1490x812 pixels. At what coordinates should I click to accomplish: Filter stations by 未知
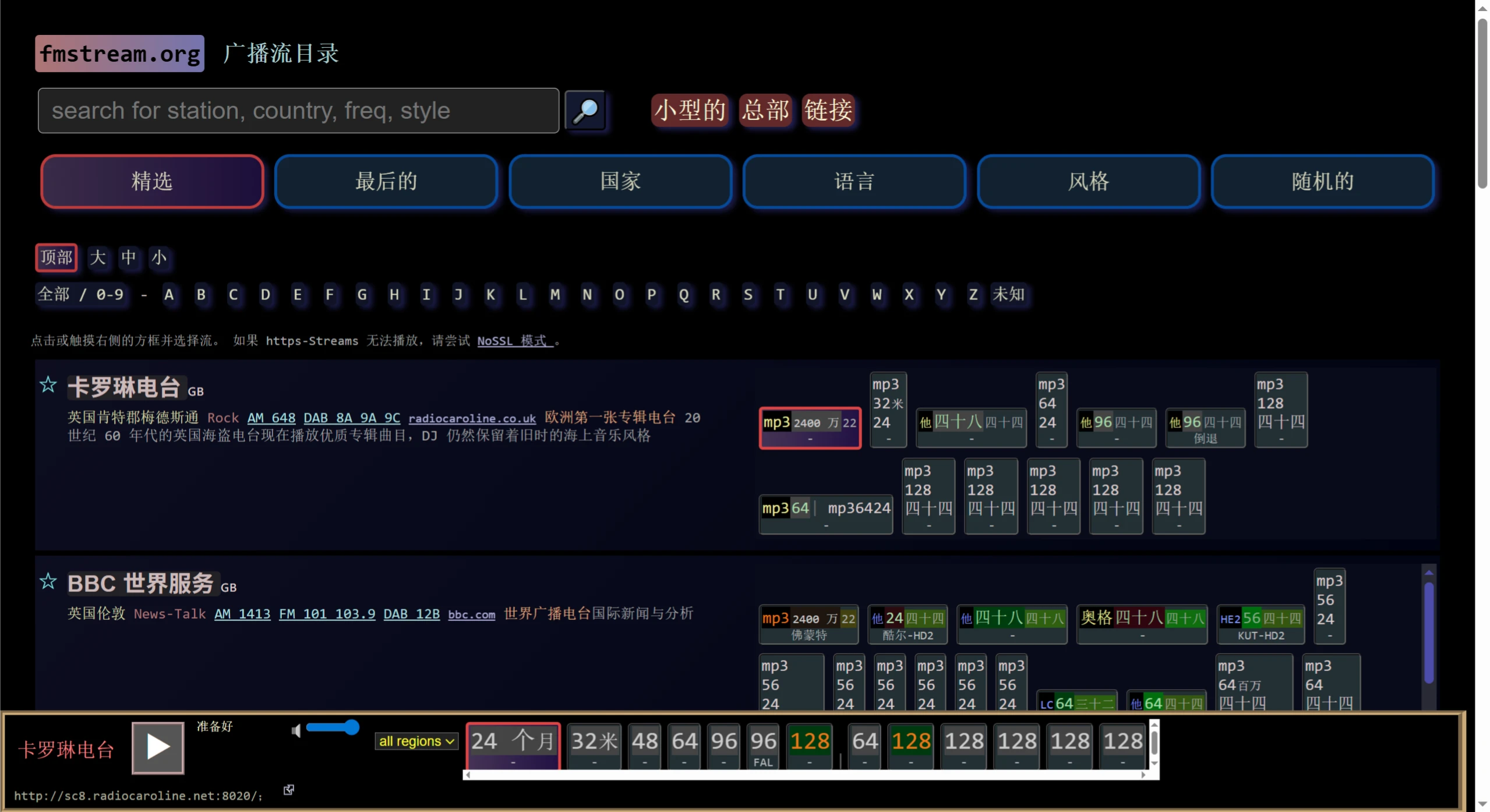[1009, 294]
